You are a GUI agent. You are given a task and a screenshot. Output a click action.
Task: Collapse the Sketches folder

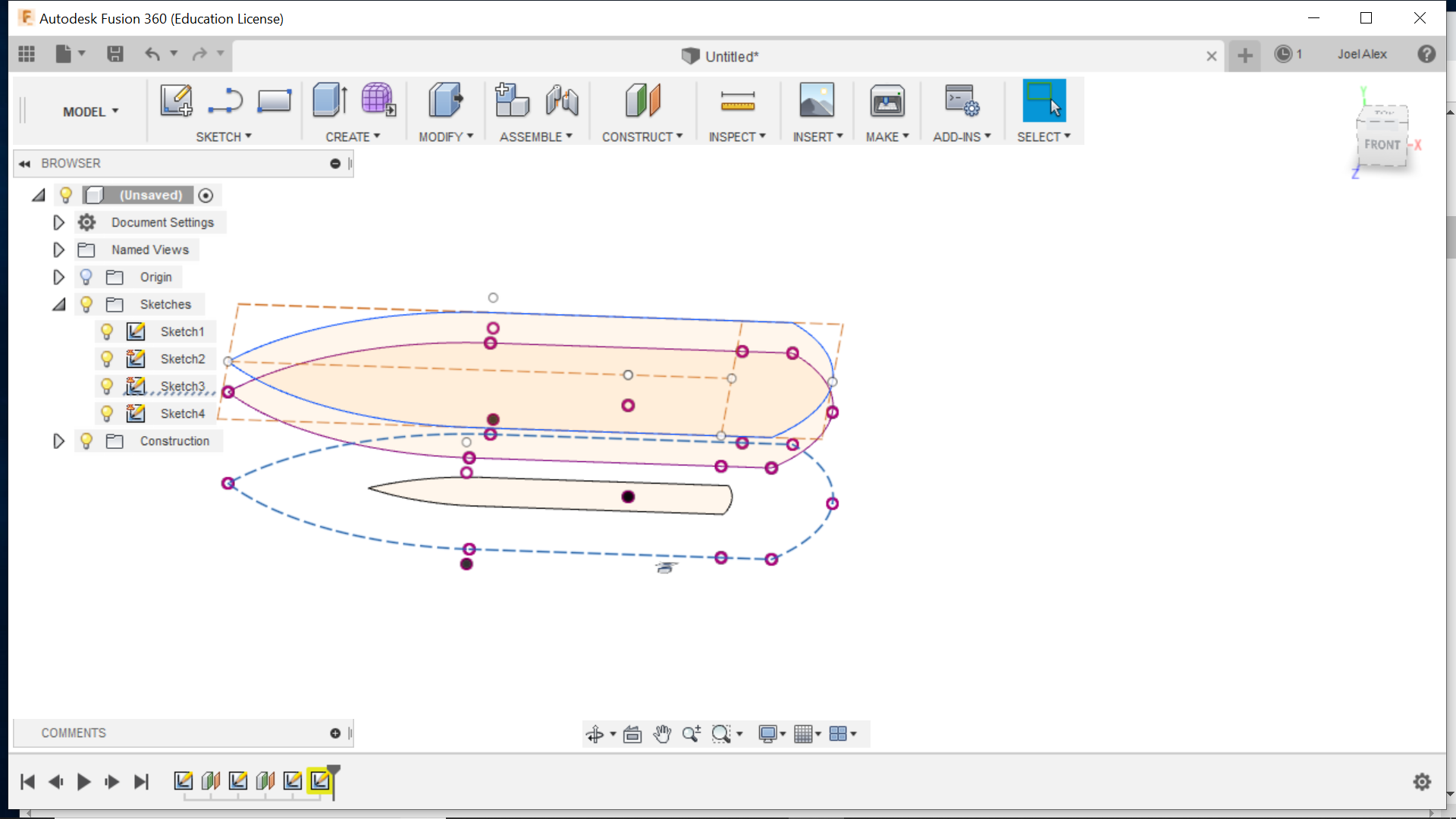58,304
